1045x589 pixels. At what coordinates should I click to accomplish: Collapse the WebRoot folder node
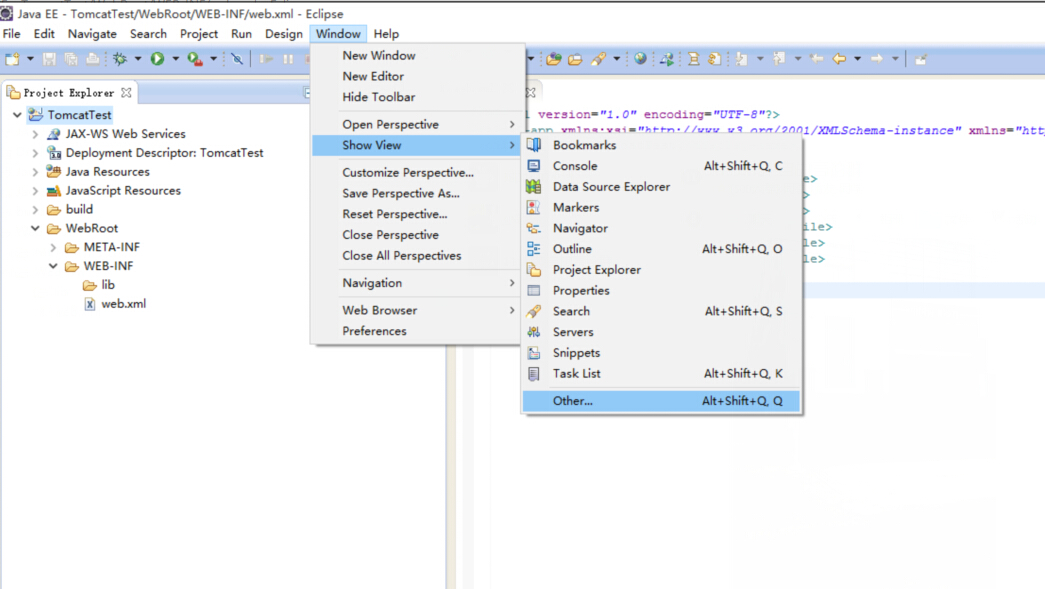tap(35, 228)
